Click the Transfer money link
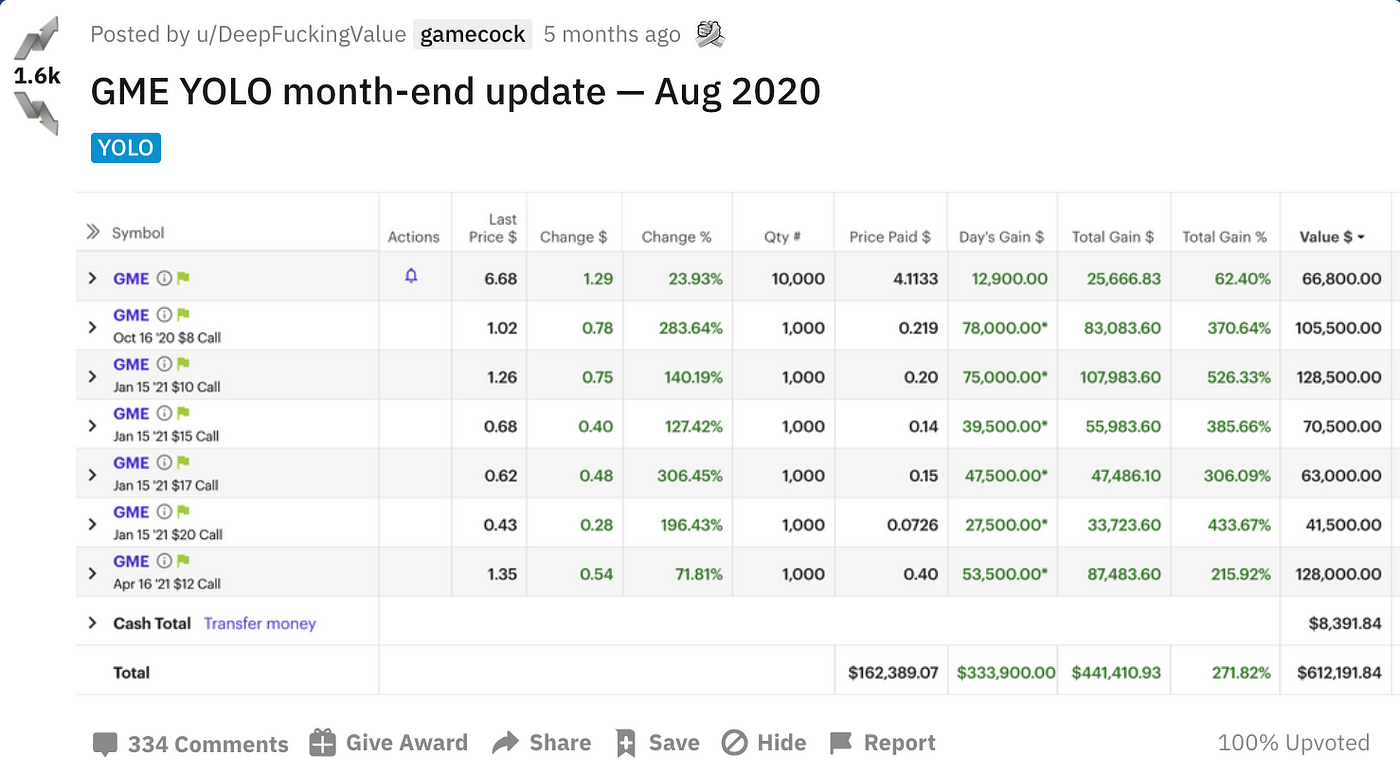Viewport: 1400px width, 777px height. tap(260, 623)
